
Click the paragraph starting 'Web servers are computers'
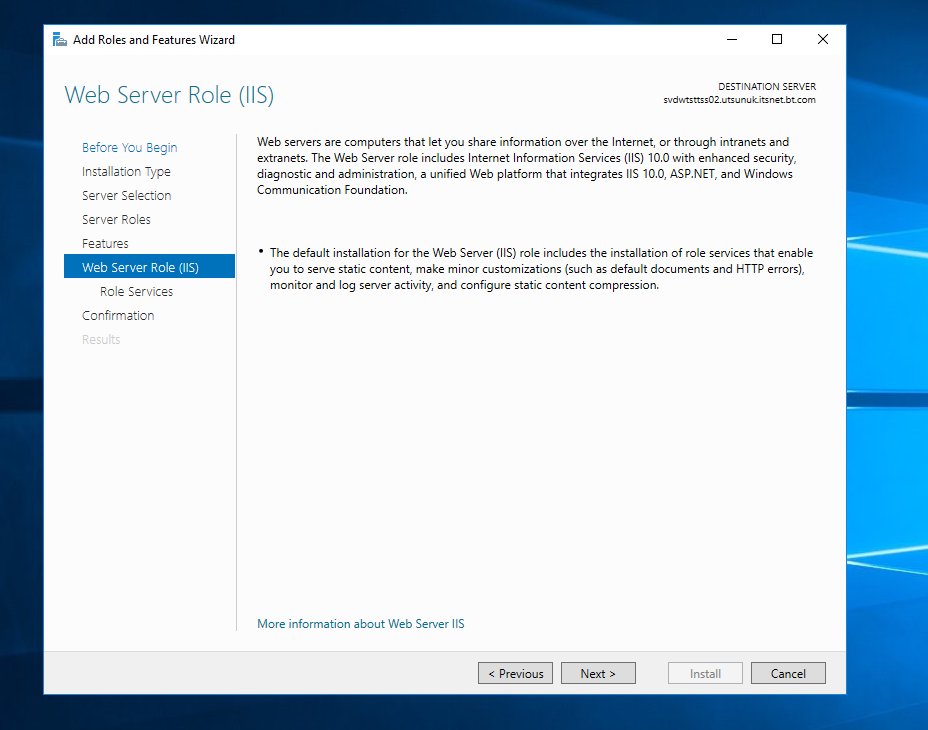pyautogui.click(x=527, y=166)
